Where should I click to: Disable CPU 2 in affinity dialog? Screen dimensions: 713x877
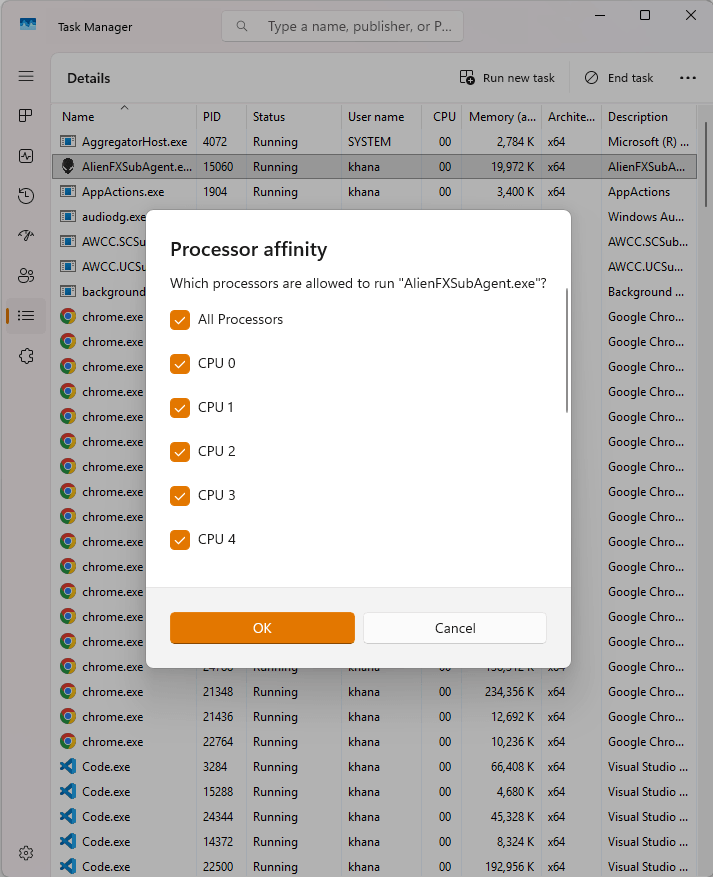click(x=180, y=451)
